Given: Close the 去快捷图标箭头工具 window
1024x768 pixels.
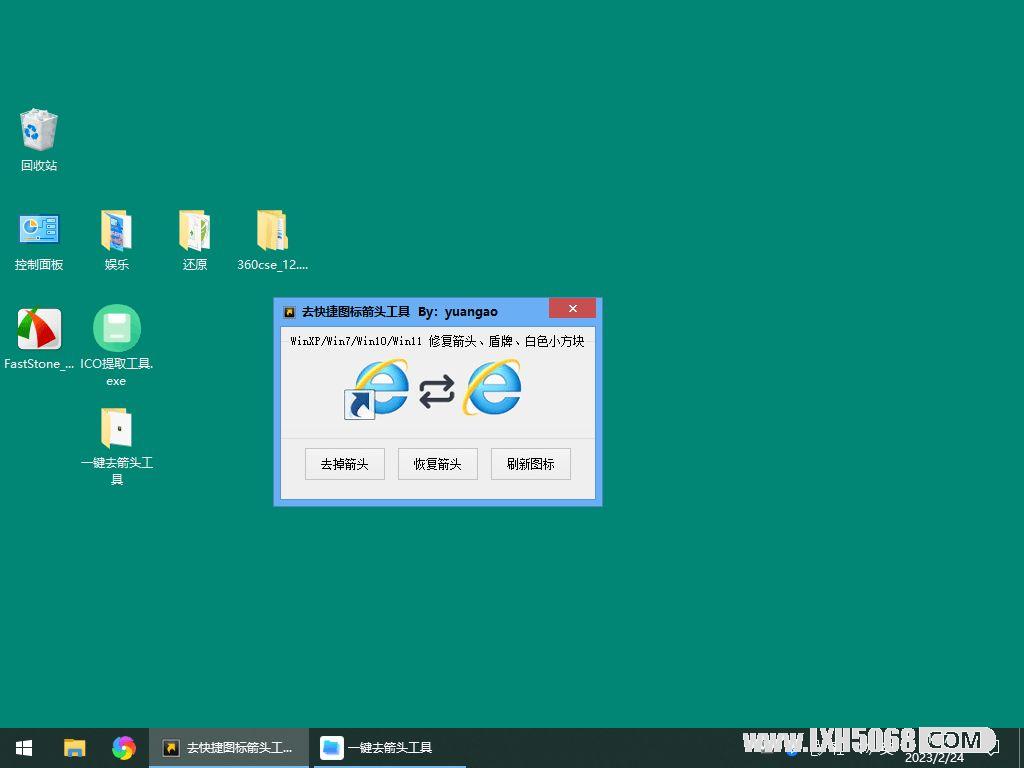Looking at the screenshot, I should (572, 308).
